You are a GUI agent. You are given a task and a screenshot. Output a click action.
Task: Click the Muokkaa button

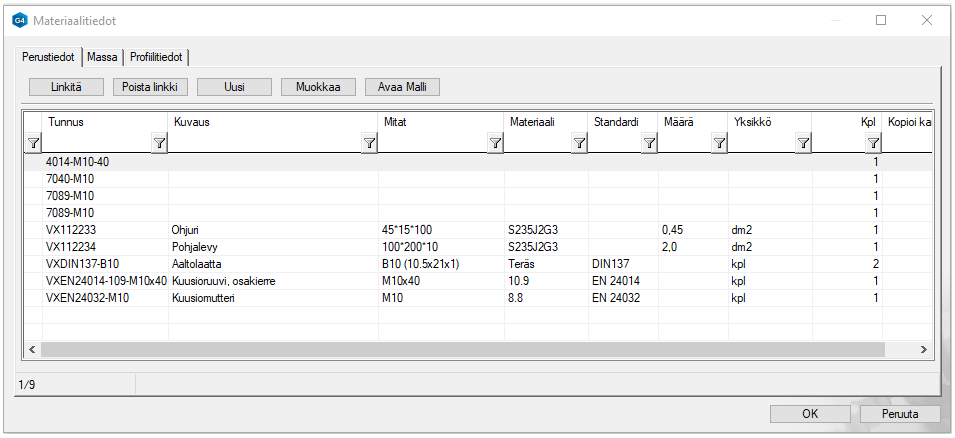[x=318, y=87]
